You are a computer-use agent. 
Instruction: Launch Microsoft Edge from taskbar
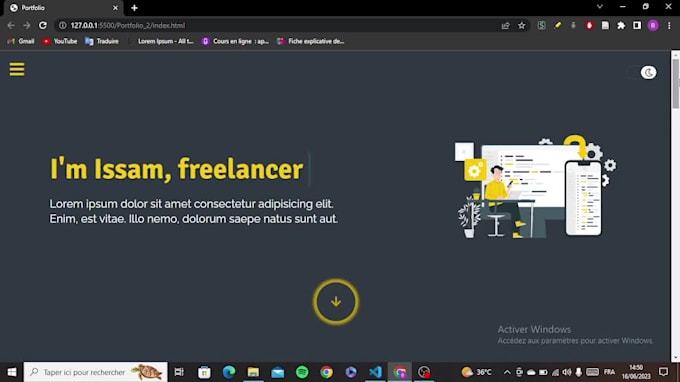pyautogui.click(x=229, y=372)
